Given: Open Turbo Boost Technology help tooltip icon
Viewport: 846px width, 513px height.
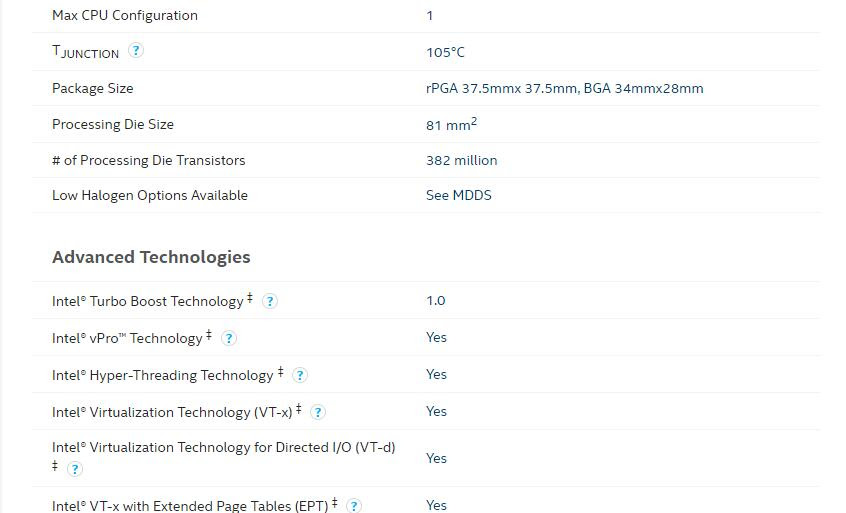Looking at the screenshot, I should click(x=269, y=301).
